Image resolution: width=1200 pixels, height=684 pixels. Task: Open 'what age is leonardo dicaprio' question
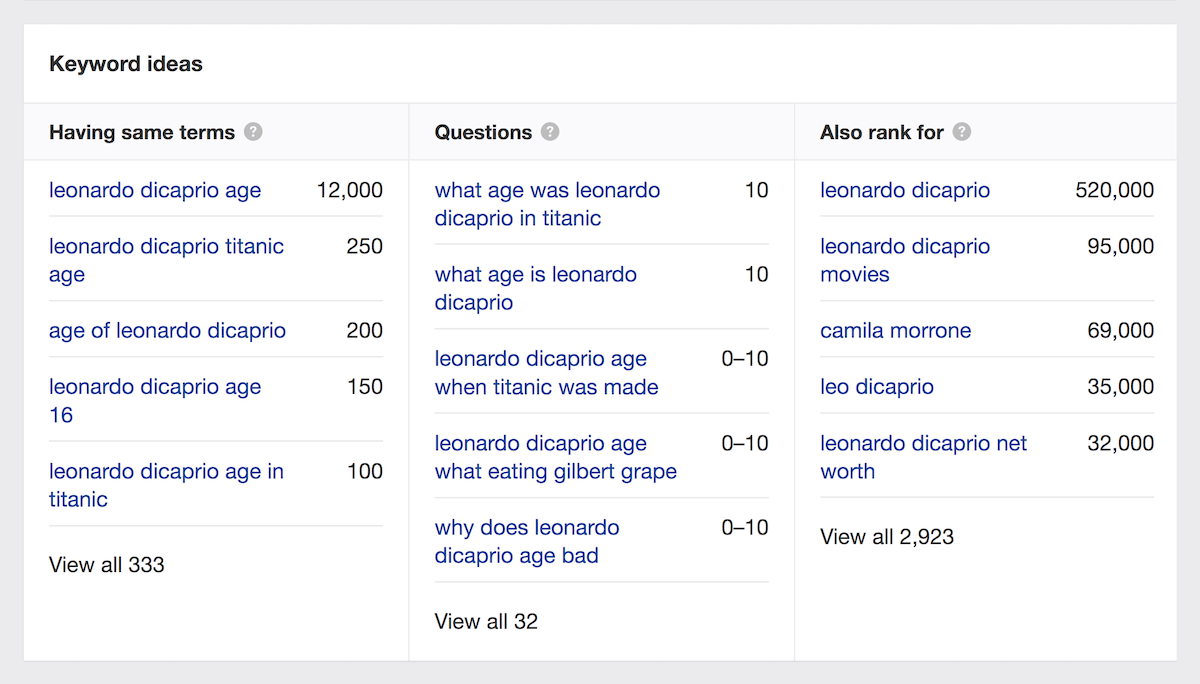pos(535,288)
